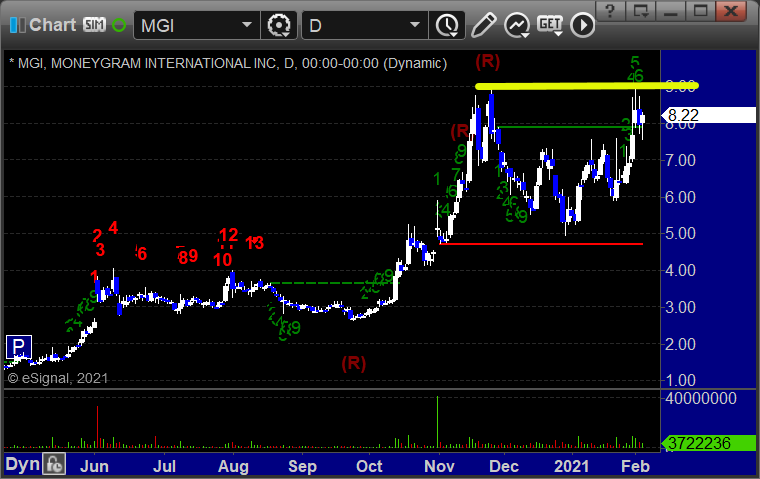The height and width of the screenshot is (479, 760).
Task: Click the Oct label on time axis
Action: 369,466
